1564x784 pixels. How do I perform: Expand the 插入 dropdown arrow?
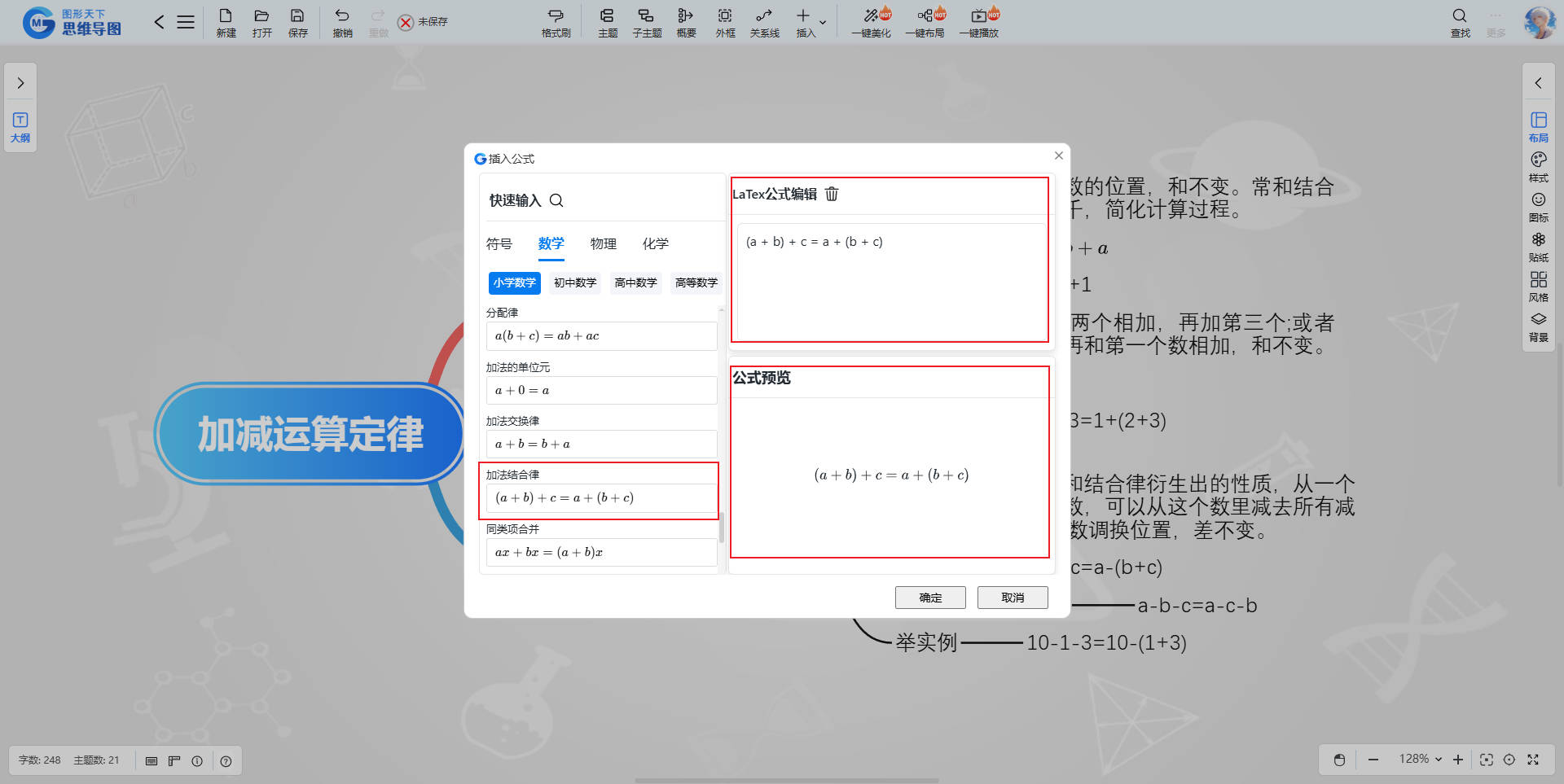[823, 22]
